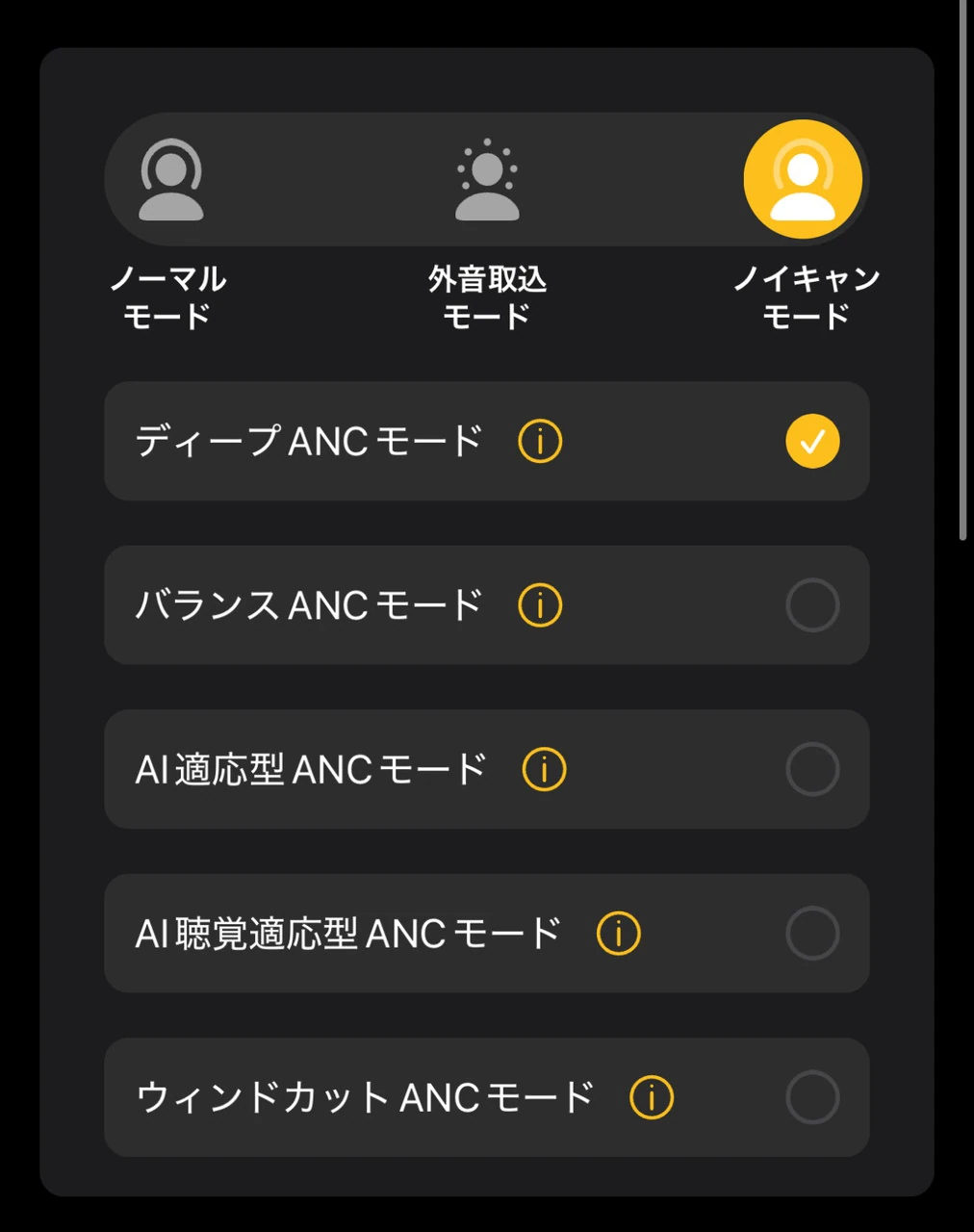This screenshot has height=1232, width=974.
Task: Switch to ノーマルモード text label
Action: pyautogui.click(x=167, y=297)
